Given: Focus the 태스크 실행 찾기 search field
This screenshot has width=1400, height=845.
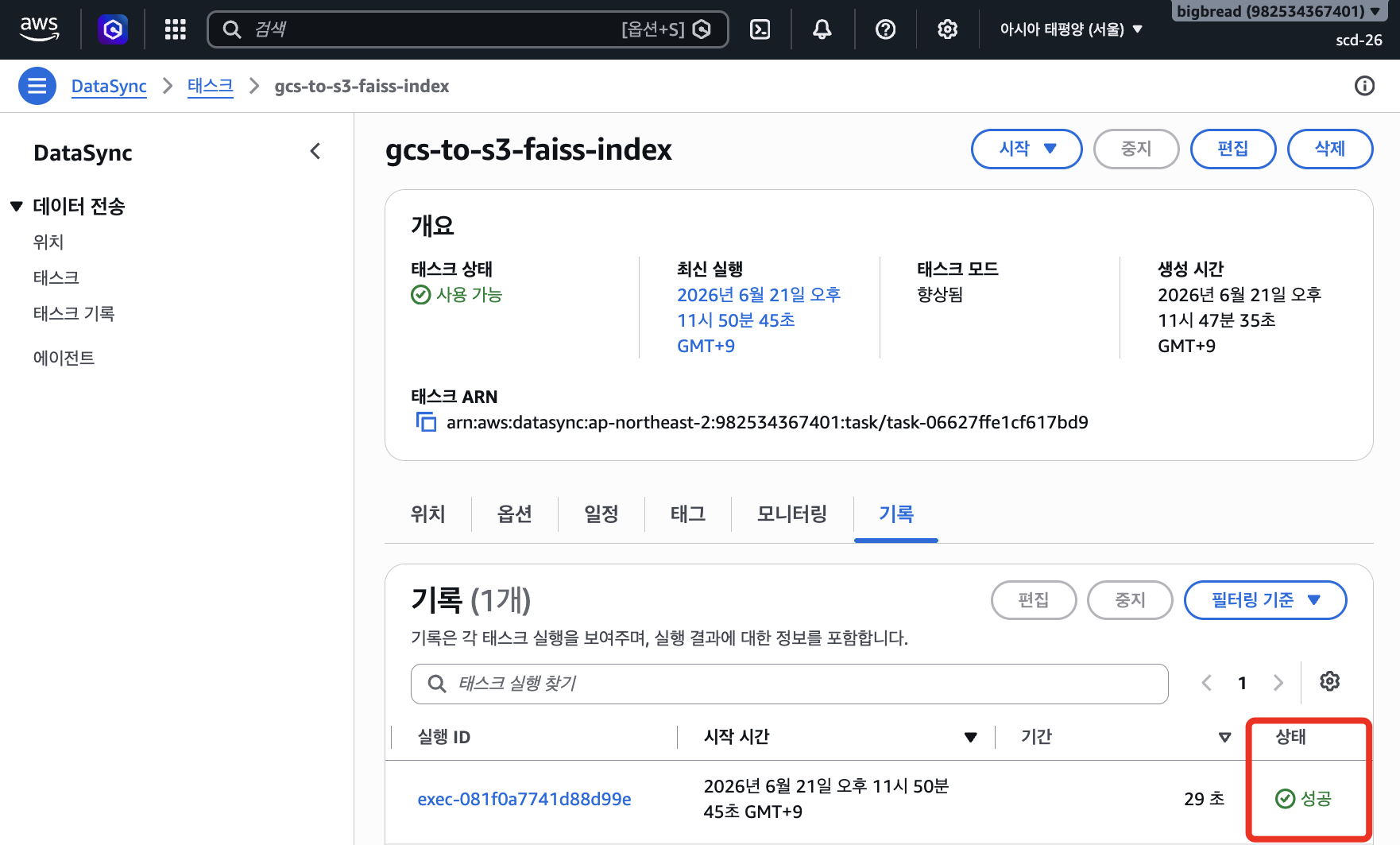Looking at the screenshot, I should tap(789, 684).
